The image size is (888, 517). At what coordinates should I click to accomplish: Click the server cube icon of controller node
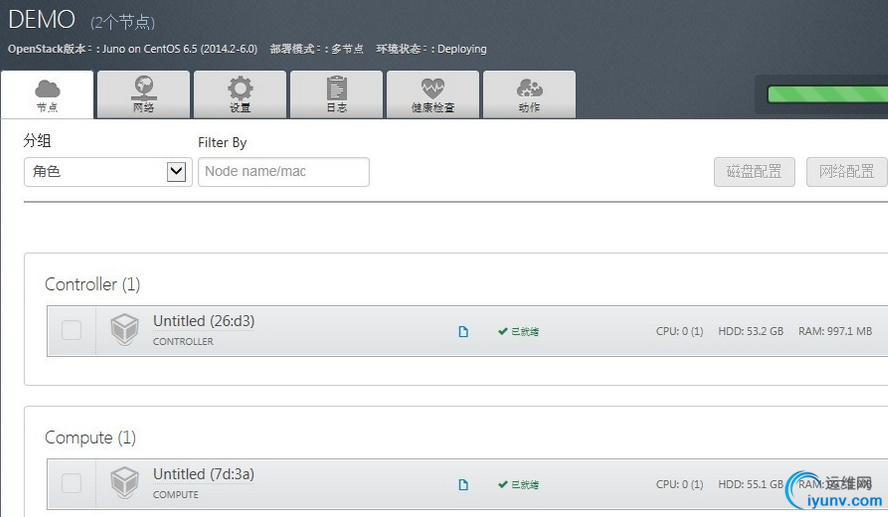(x=125, y=330)
